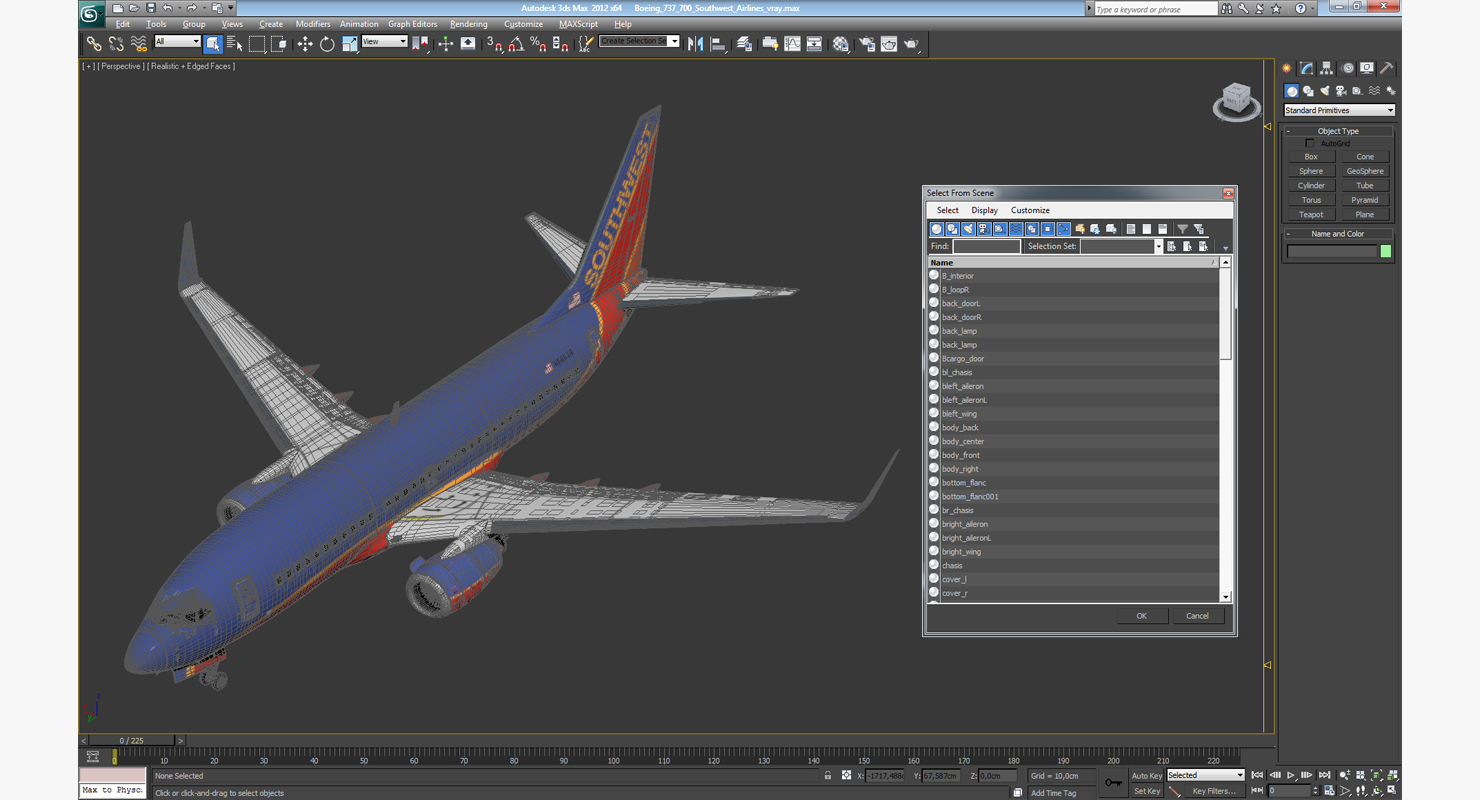Toggle Display Geometry filter in dialog

pyautogui.click(x=937, y=229)
